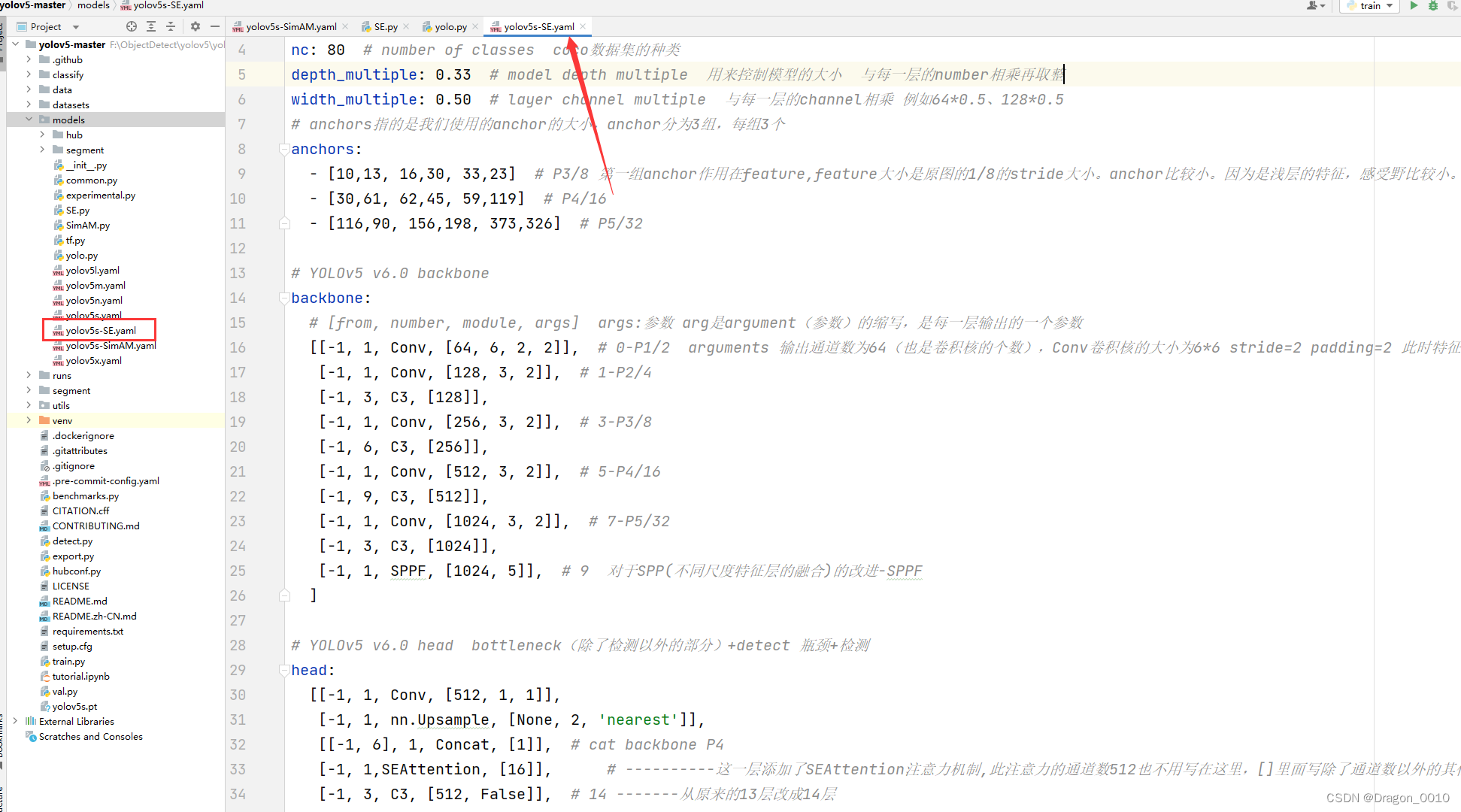
Task: Click the Expand All icon in the Project panel
Action: point(151,26)
